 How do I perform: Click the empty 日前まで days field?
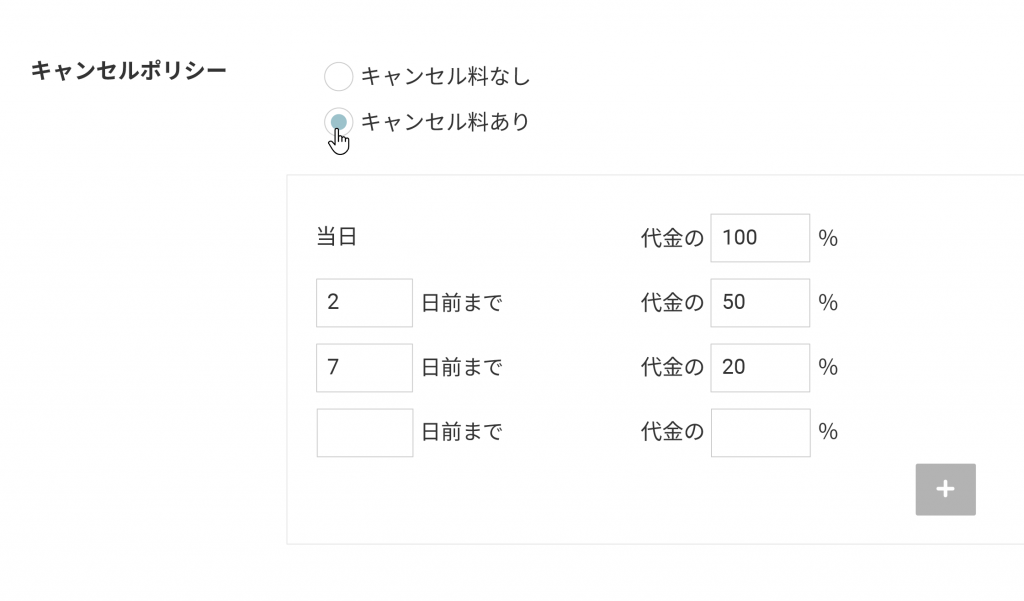point(364,432)
